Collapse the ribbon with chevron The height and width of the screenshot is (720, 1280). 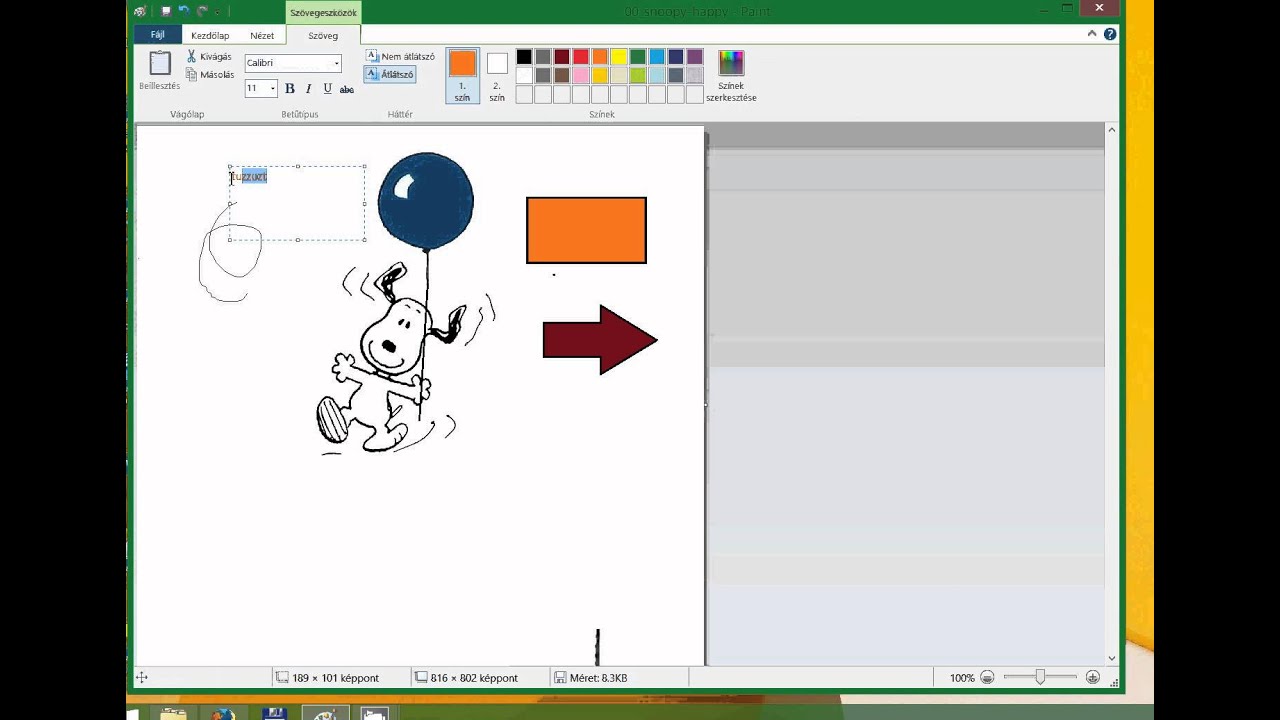point(1092,34)
